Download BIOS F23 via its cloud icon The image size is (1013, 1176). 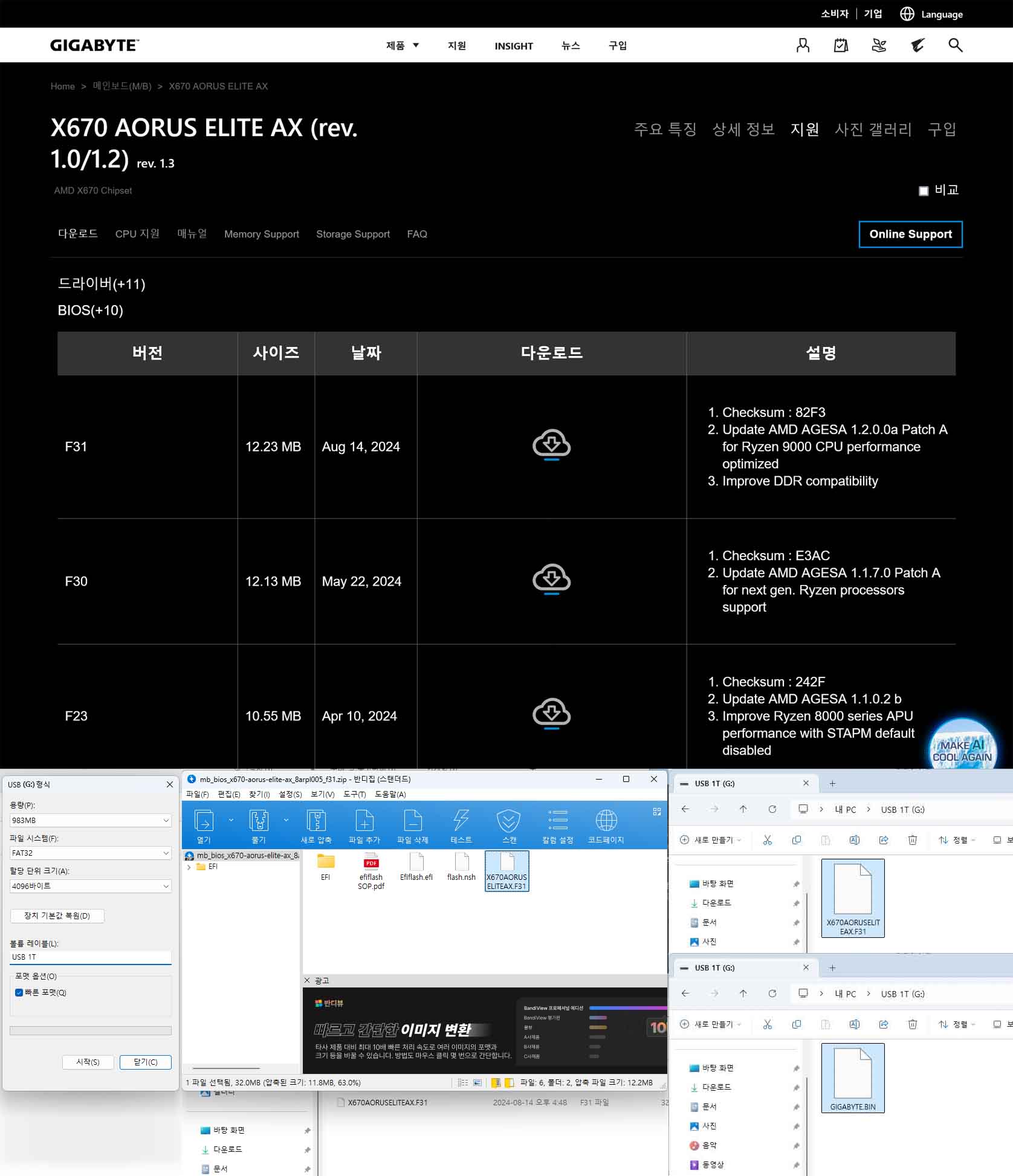(x=551, y=714)
